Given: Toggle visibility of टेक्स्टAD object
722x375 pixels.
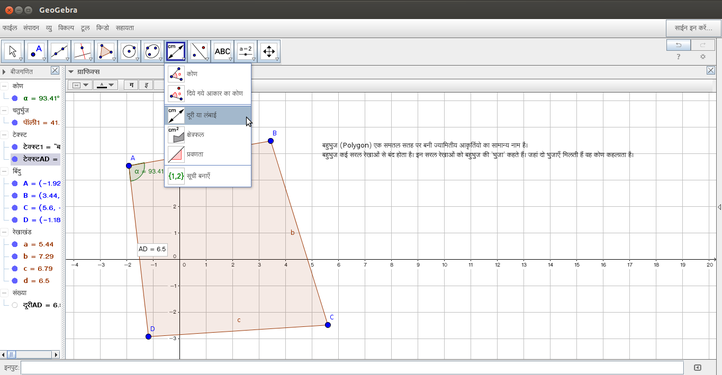Looking at the screenshot, I should tap(15, 159).
